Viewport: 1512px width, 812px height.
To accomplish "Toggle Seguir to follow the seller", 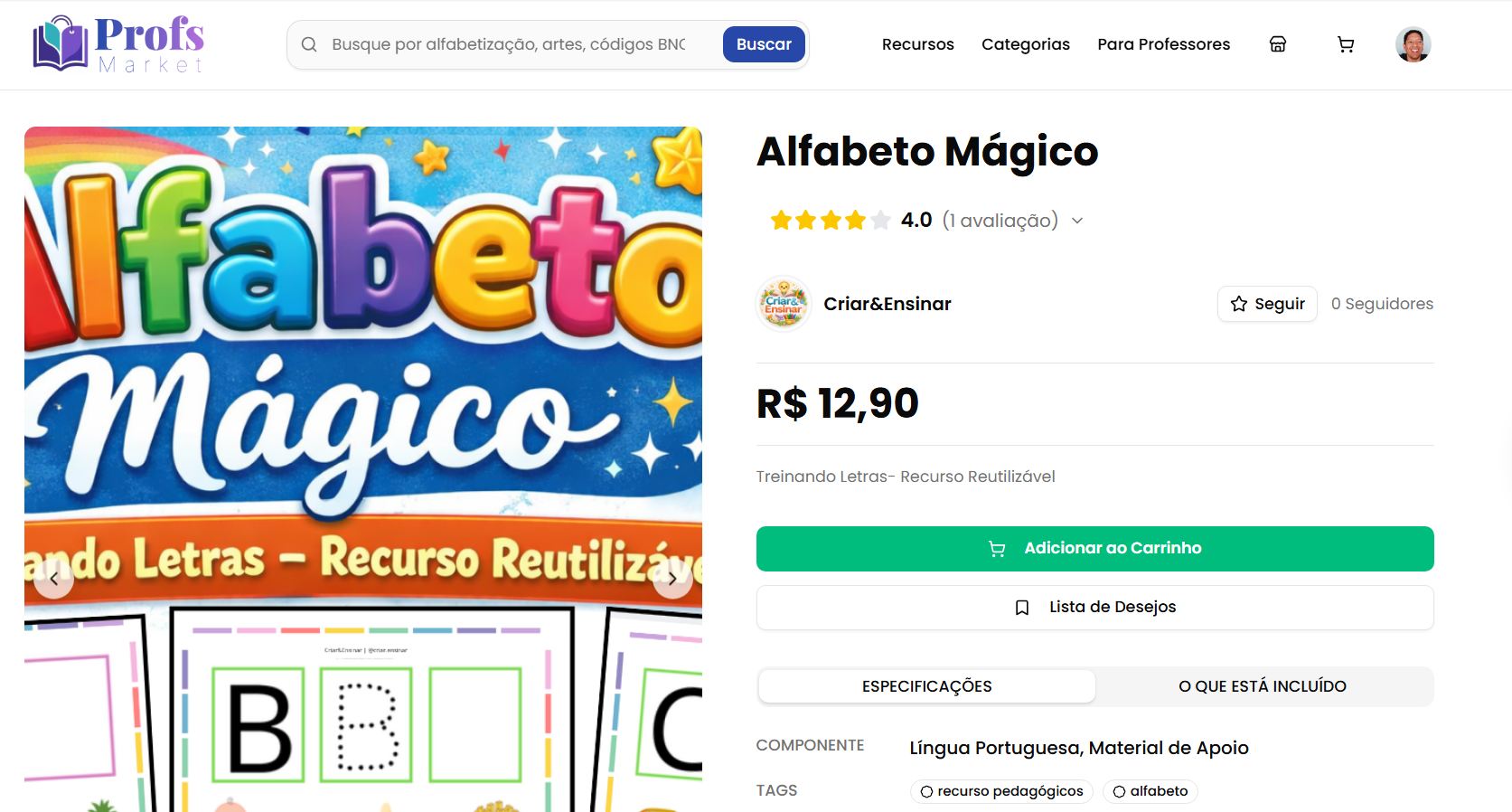I will 1267,304.
